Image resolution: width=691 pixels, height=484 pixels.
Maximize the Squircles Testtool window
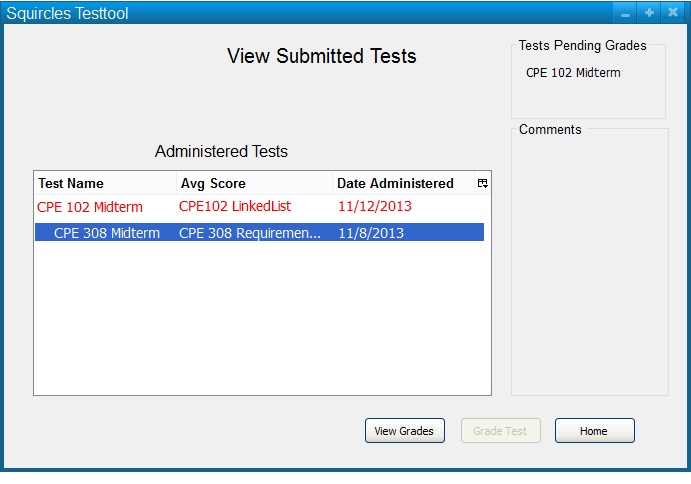point(649,14)
